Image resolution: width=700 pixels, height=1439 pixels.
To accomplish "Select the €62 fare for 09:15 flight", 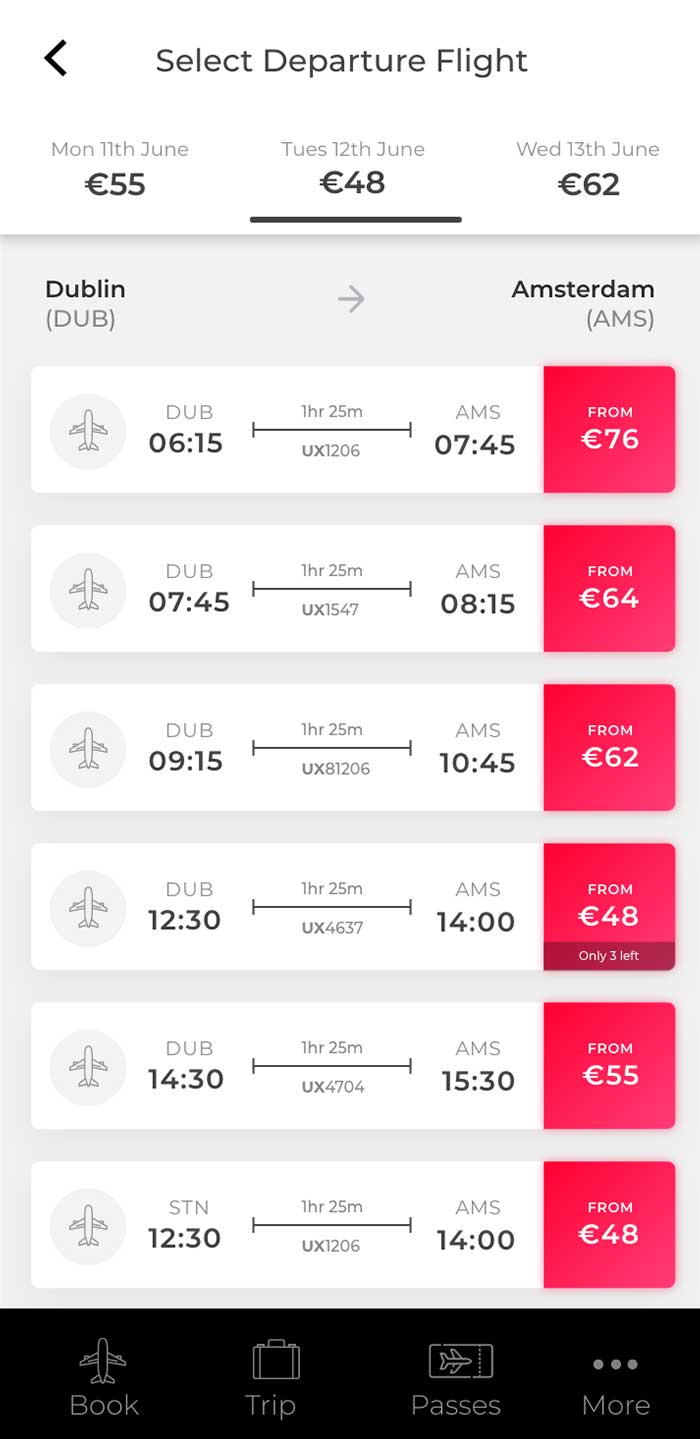I will coord(609,747).
